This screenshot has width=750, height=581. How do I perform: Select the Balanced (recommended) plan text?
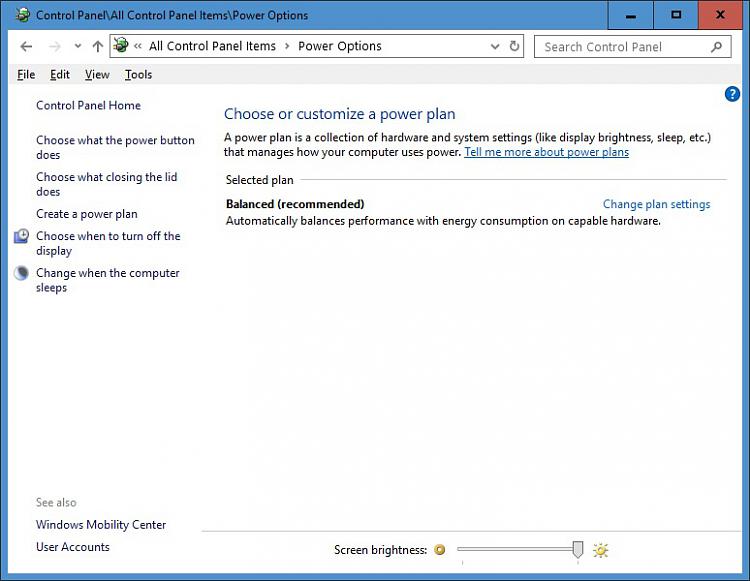[x=295, y=204]
